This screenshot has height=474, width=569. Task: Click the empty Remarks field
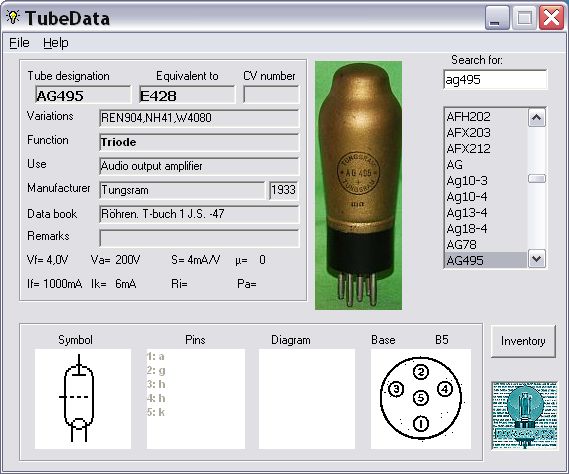(x=199, y=238)
